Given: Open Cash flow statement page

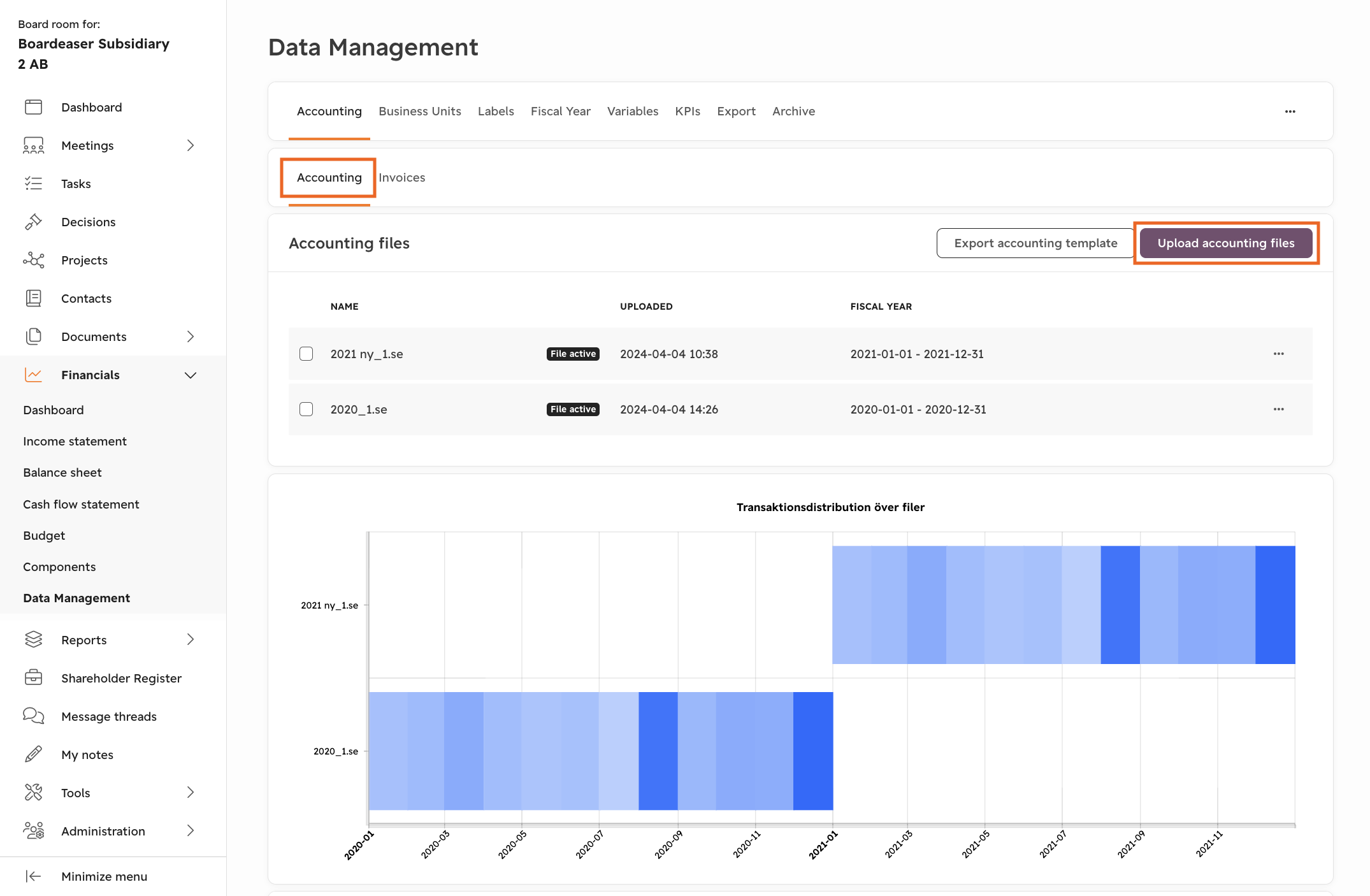Looking at the screenshot, I should pyautogui.click(x=81, y=504).
